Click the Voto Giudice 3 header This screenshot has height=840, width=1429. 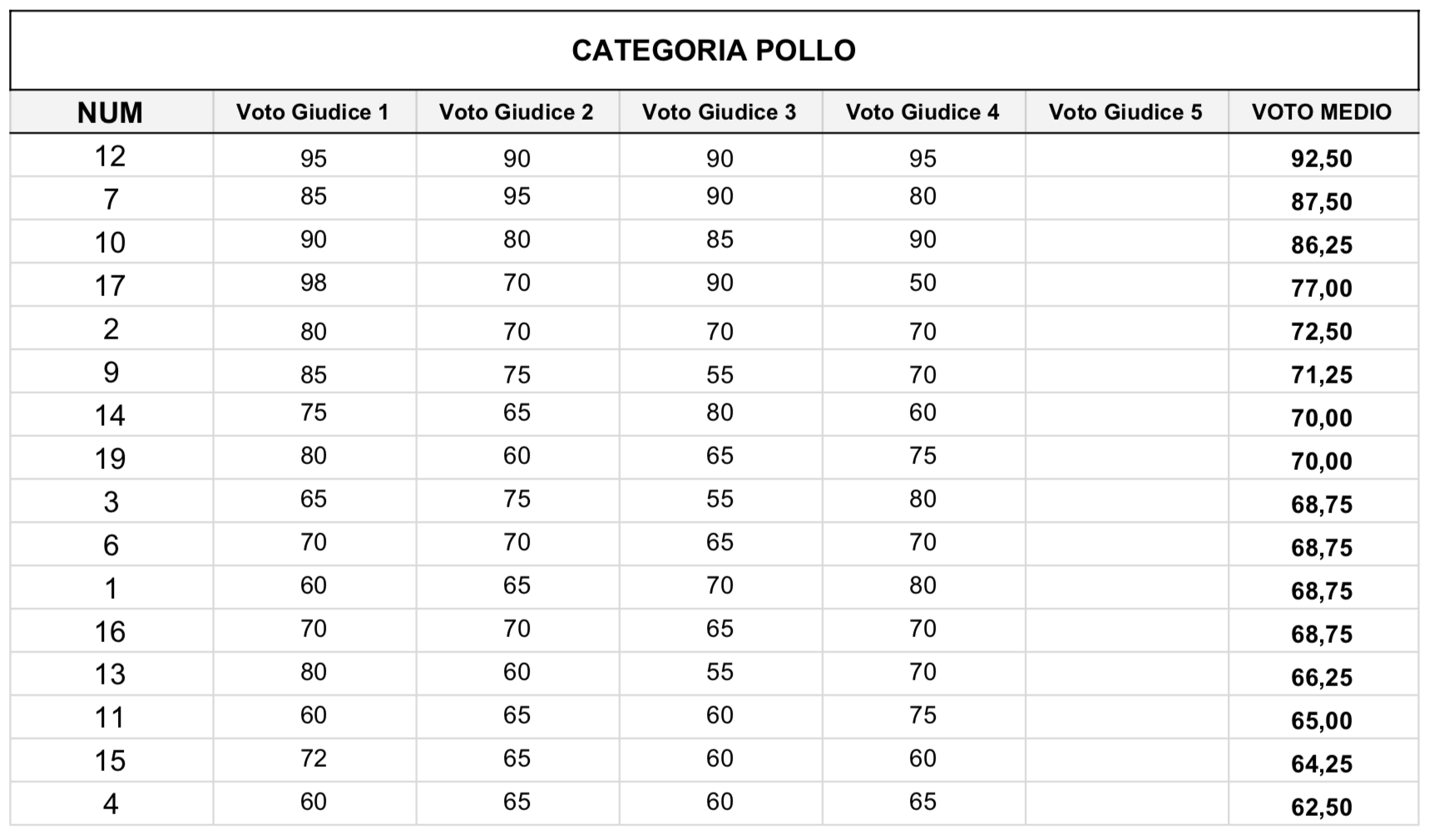point(719,111)
